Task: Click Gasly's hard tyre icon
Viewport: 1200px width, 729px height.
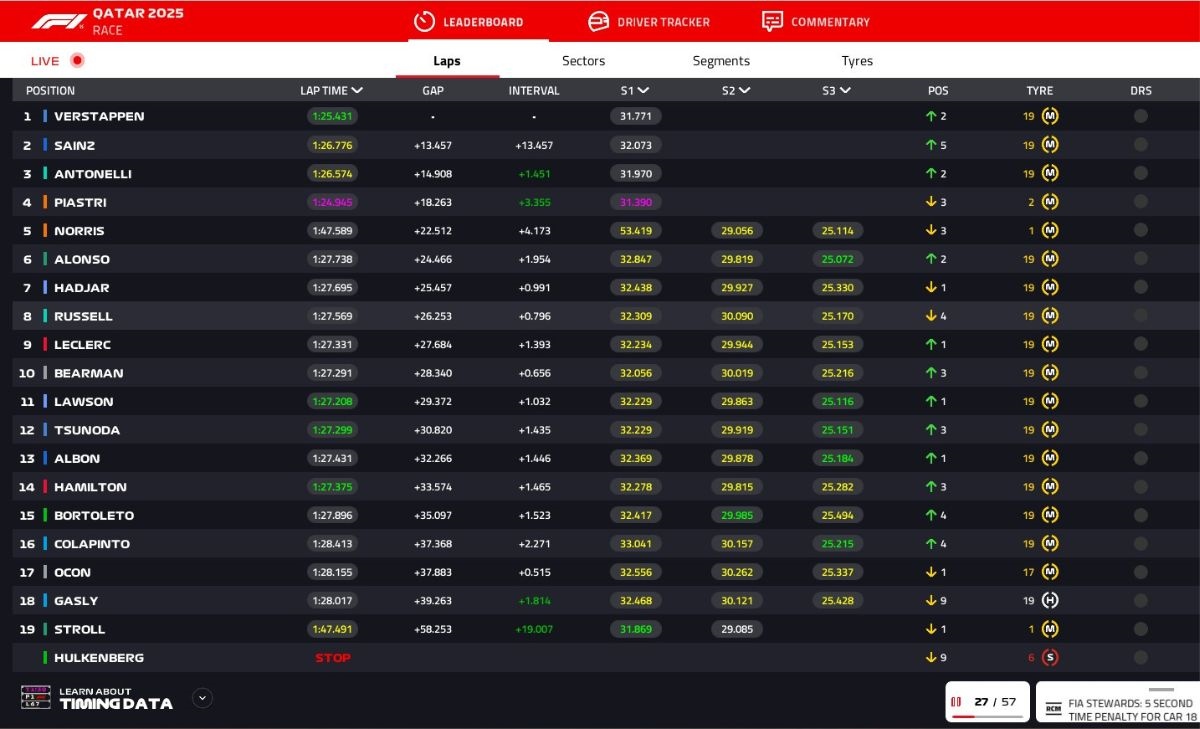Action: point(1050,601)
